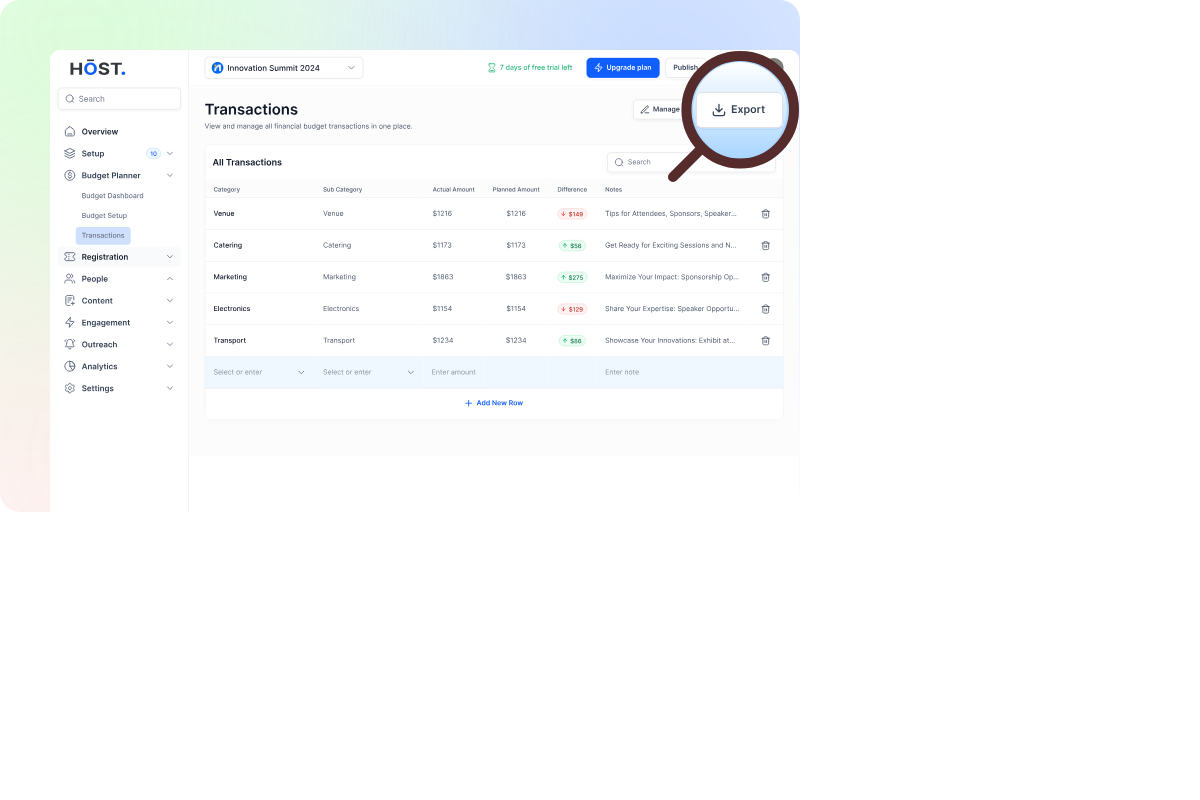
Task: Click the Innovation Summit event logo icon
Action: click(218, 68)
